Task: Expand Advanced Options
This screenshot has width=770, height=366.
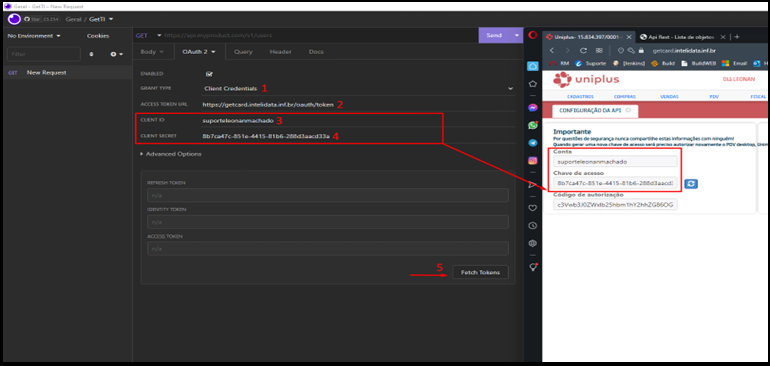Action: (171, 154)
